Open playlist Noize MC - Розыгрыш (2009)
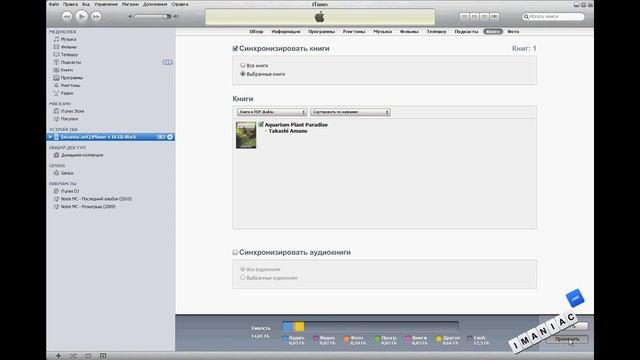This screenshot has height=360, width=640. 88,207
